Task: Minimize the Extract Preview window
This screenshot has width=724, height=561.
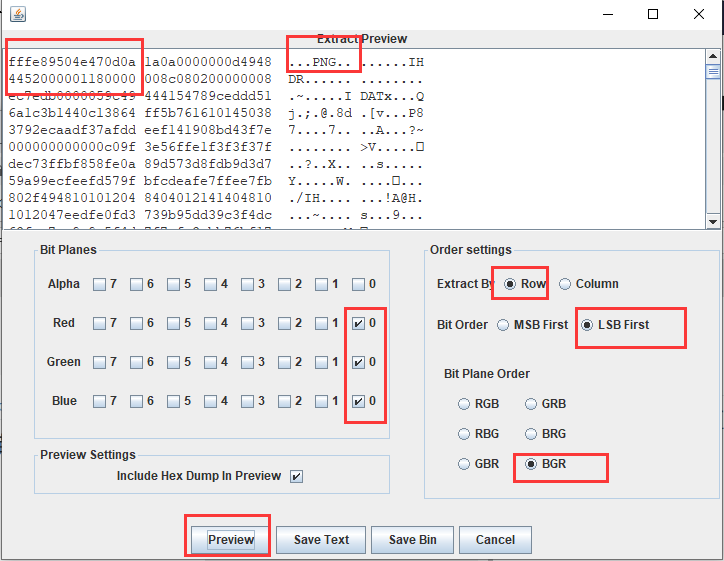Action: (608, 14)
